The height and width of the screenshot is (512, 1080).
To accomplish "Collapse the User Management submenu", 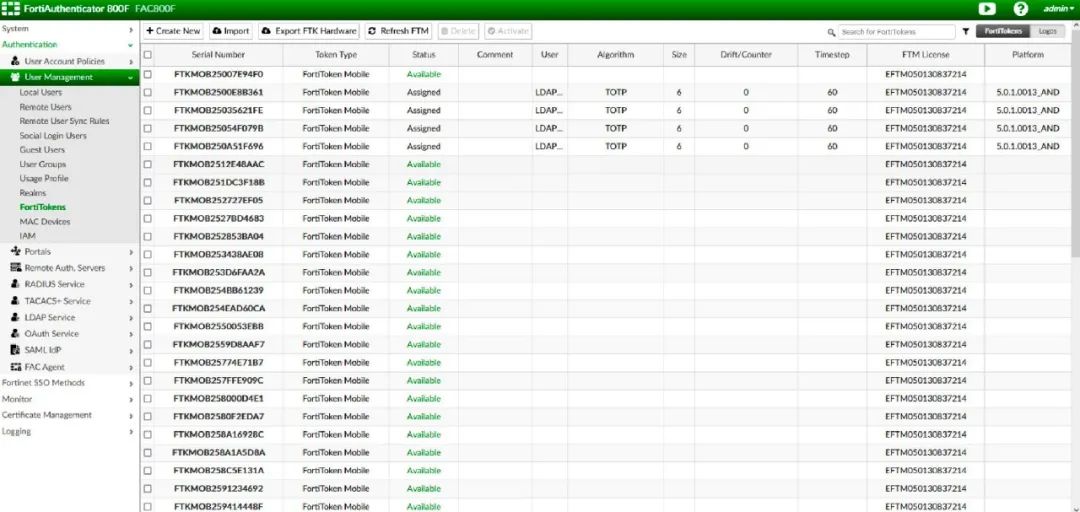I will point(69,77).
